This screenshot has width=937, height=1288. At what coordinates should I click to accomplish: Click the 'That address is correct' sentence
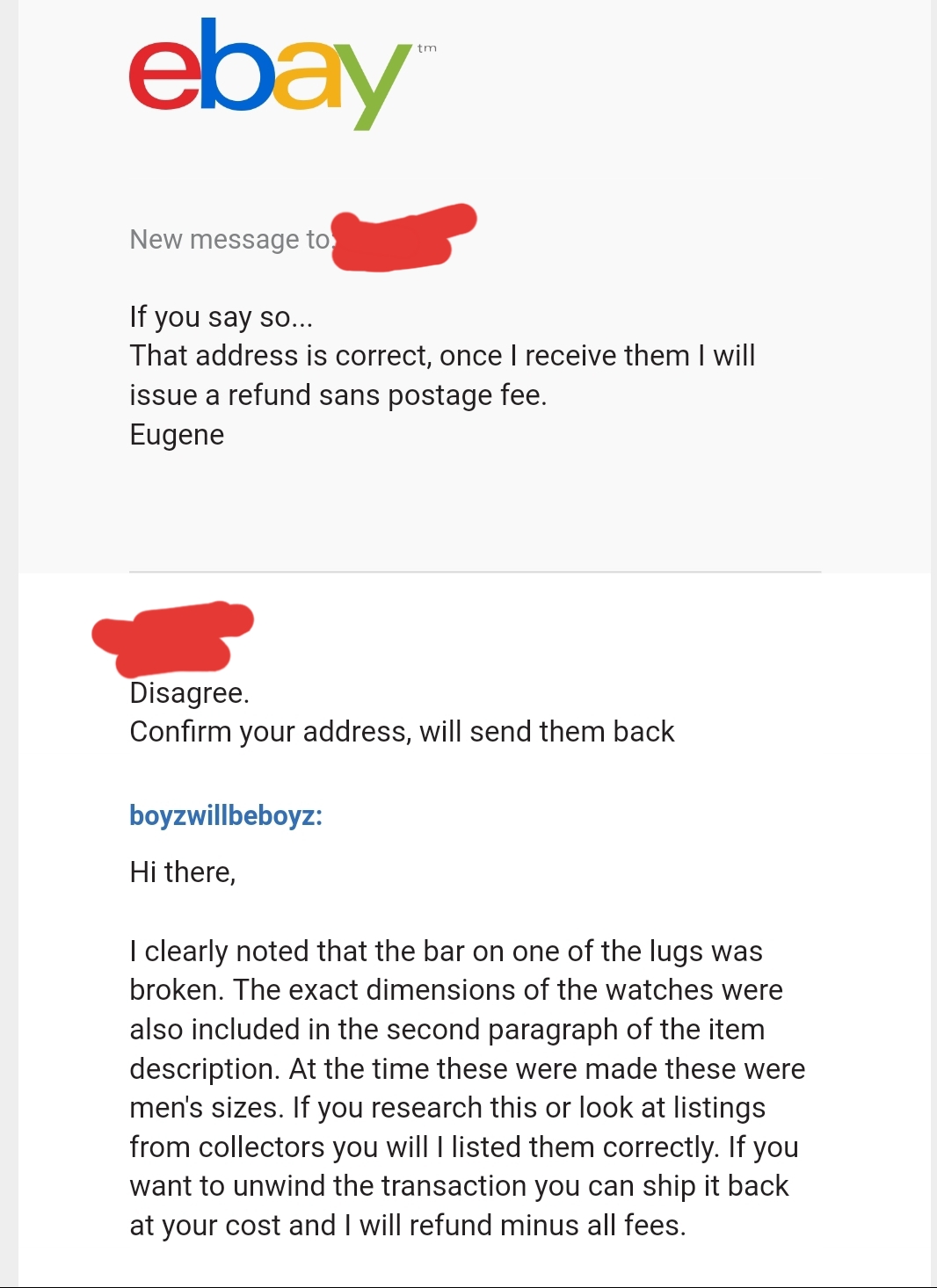pos(442,356)
